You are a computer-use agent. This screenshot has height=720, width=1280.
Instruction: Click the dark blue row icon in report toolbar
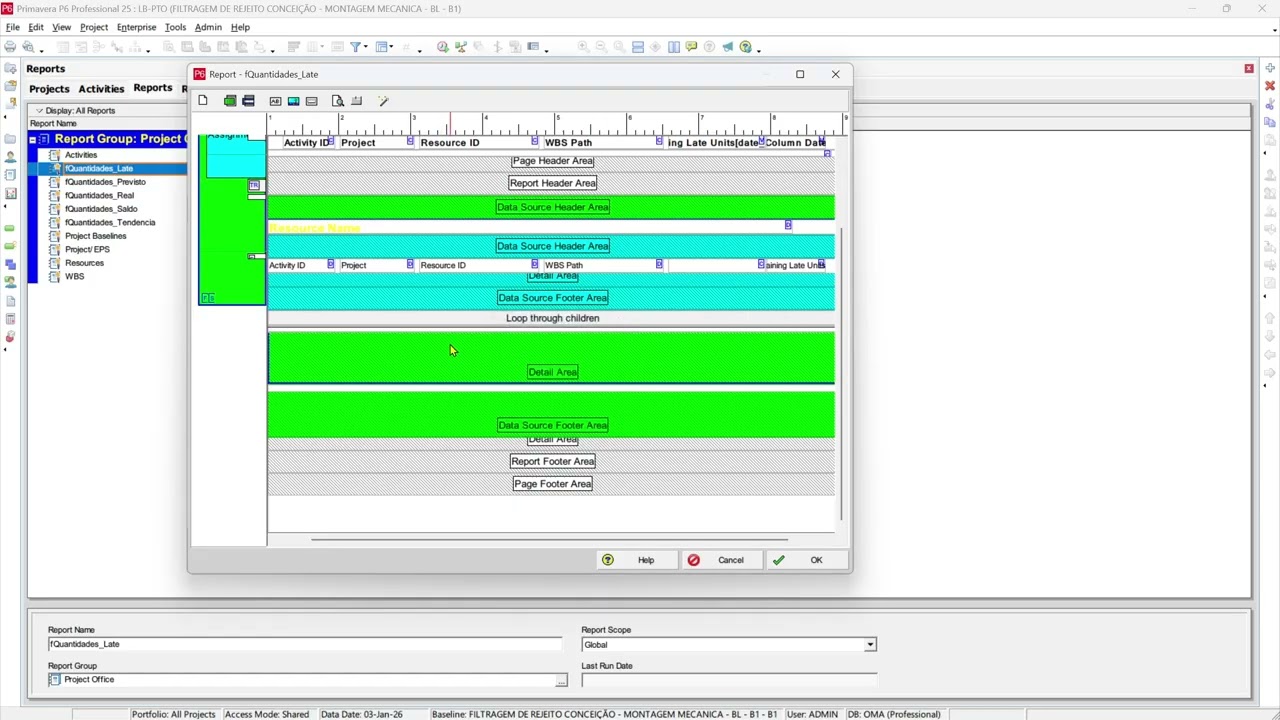tap(248, 101)
